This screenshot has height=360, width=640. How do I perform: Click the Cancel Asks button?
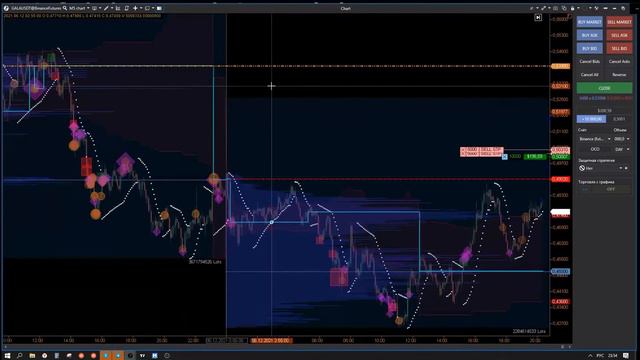click(x=619, y=62)
